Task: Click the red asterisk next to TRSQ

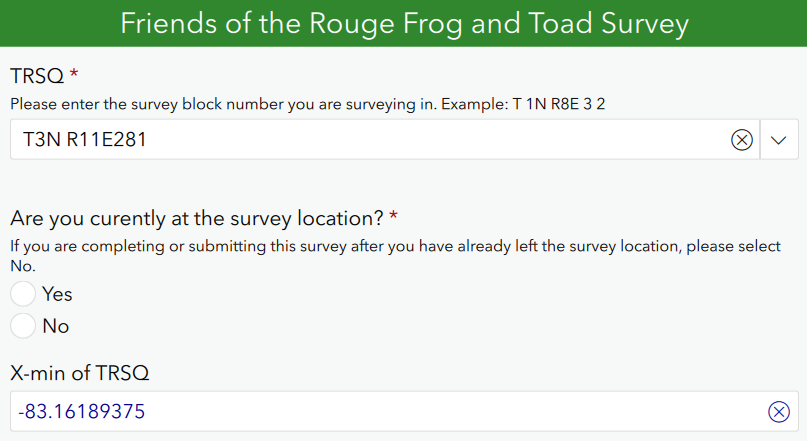Action: click(74, 76)
